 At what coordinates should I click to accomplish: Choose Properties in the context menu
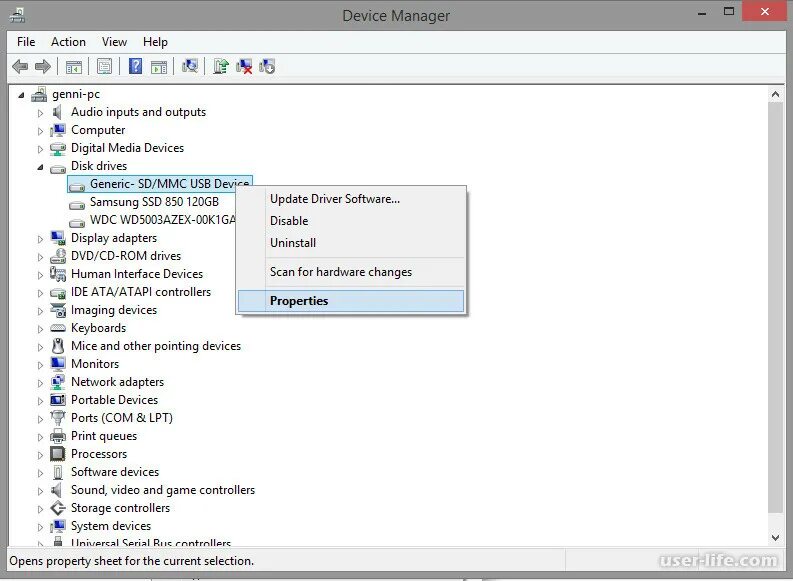351,301
